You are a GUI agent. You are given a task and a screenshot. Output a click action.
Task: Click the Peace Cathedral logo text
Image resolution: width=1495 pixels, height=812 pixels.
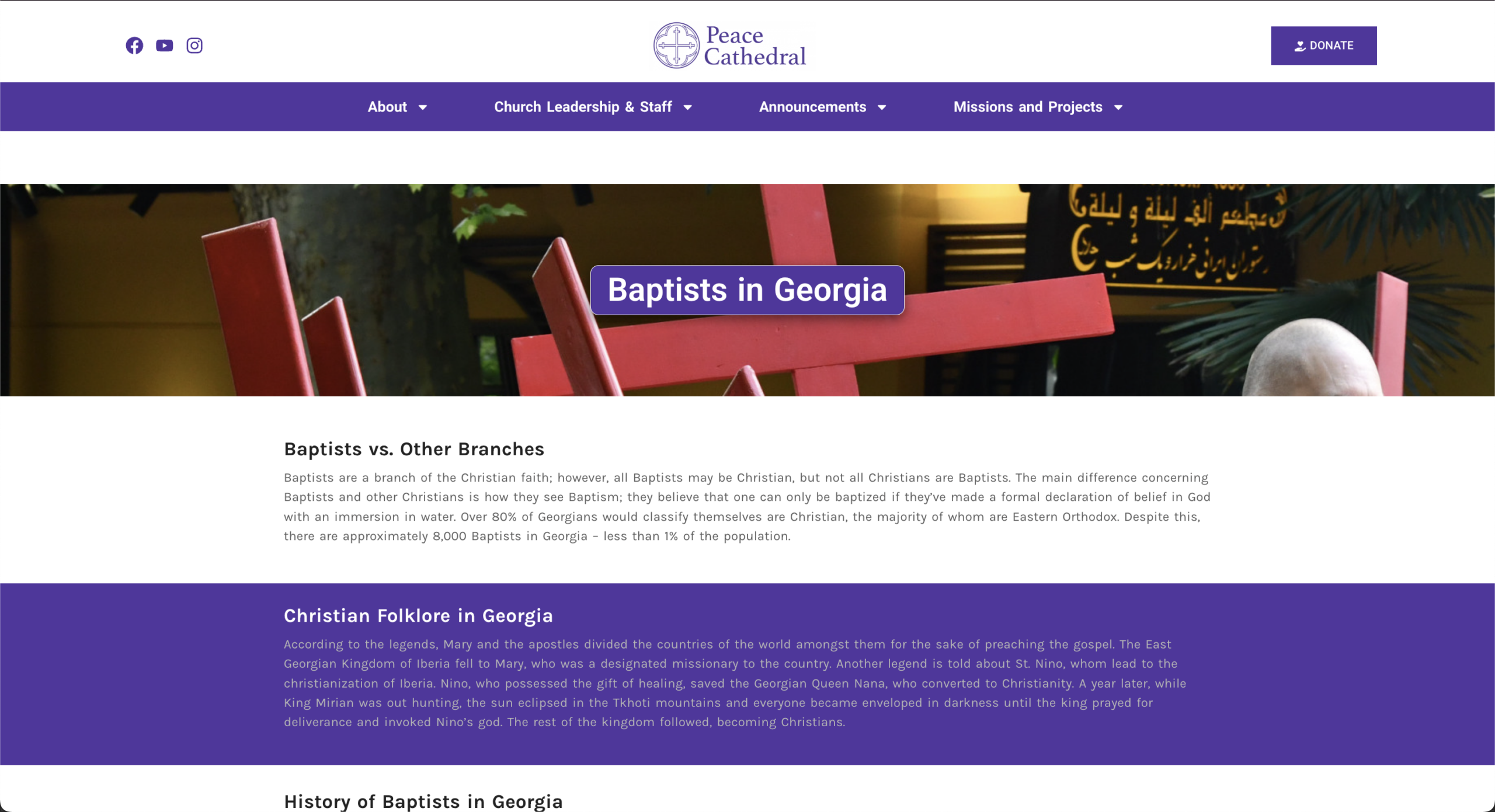pos(755,46)
